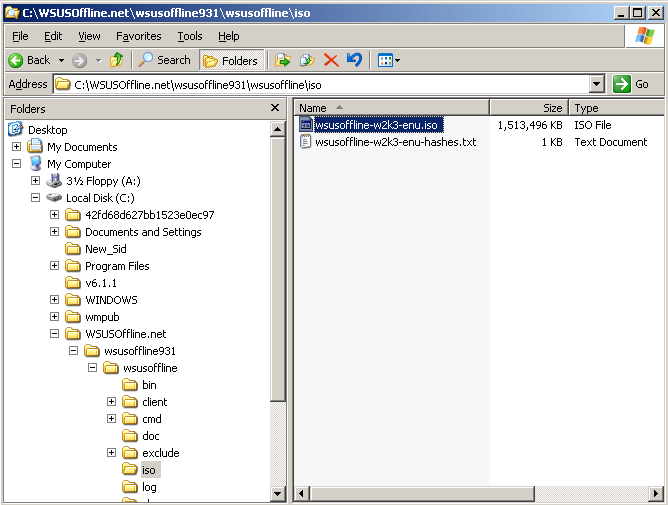Click the address bar path field

(321, 84)
